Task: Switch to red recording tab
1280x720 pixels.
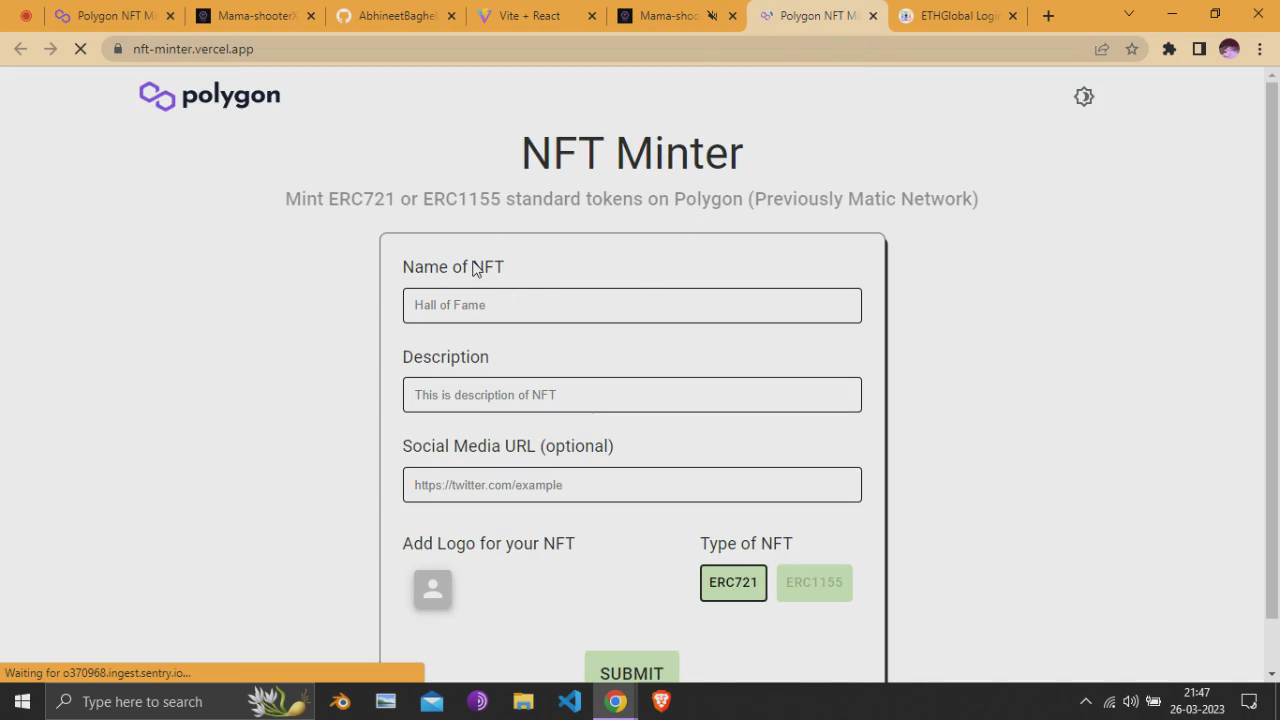Action: pos(26,16)
